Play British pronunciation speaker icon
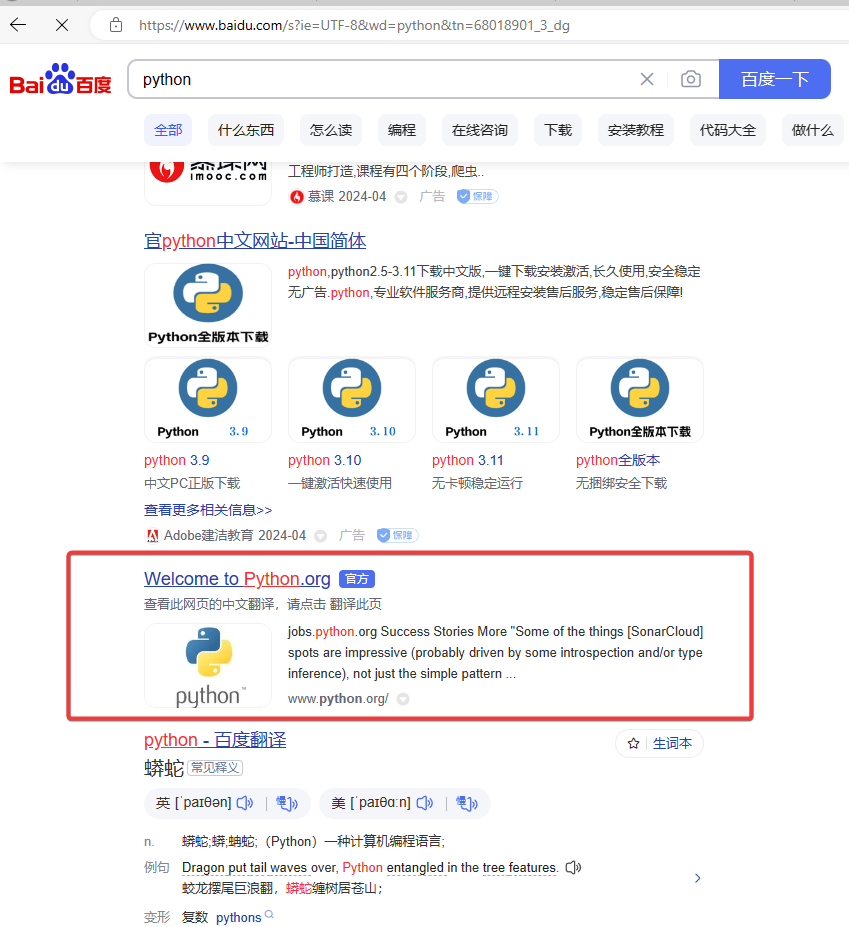The image size is (849, 927). point(245,803)
